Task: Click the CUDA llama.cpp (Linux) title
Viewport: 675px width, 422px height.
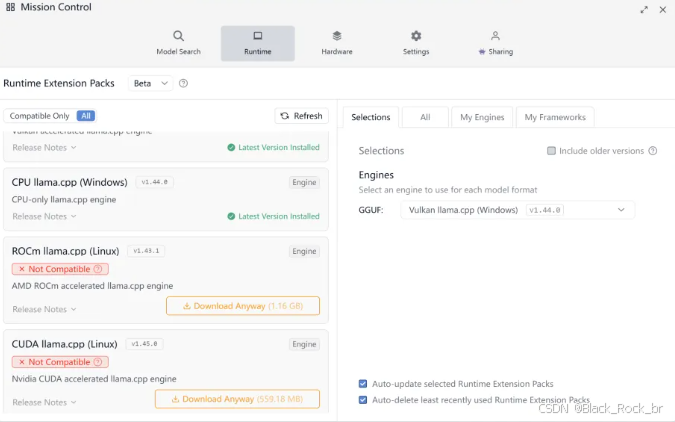Action: pos(65,344)
